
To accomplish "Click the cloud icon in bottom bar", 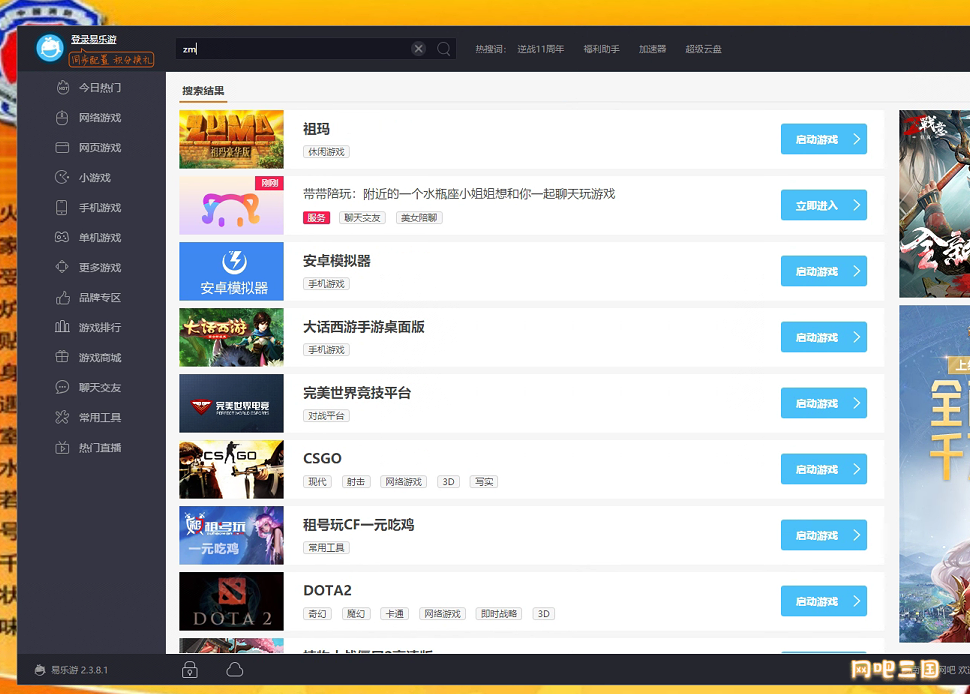I will click(234, 670).
